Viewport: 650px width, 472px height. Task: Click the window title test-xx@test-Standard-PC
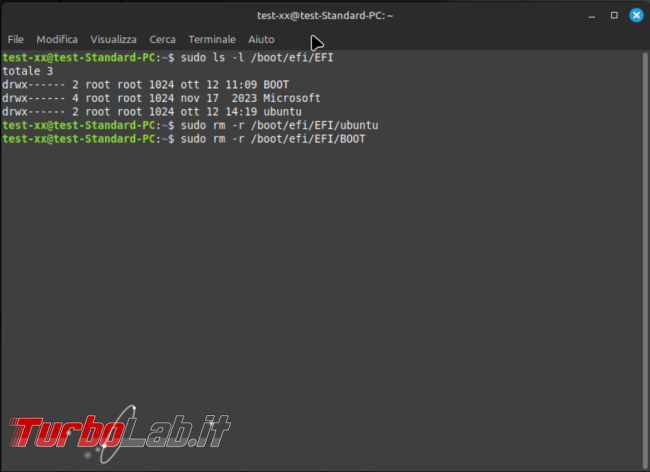pyautogui.click(x=325, y=16)
